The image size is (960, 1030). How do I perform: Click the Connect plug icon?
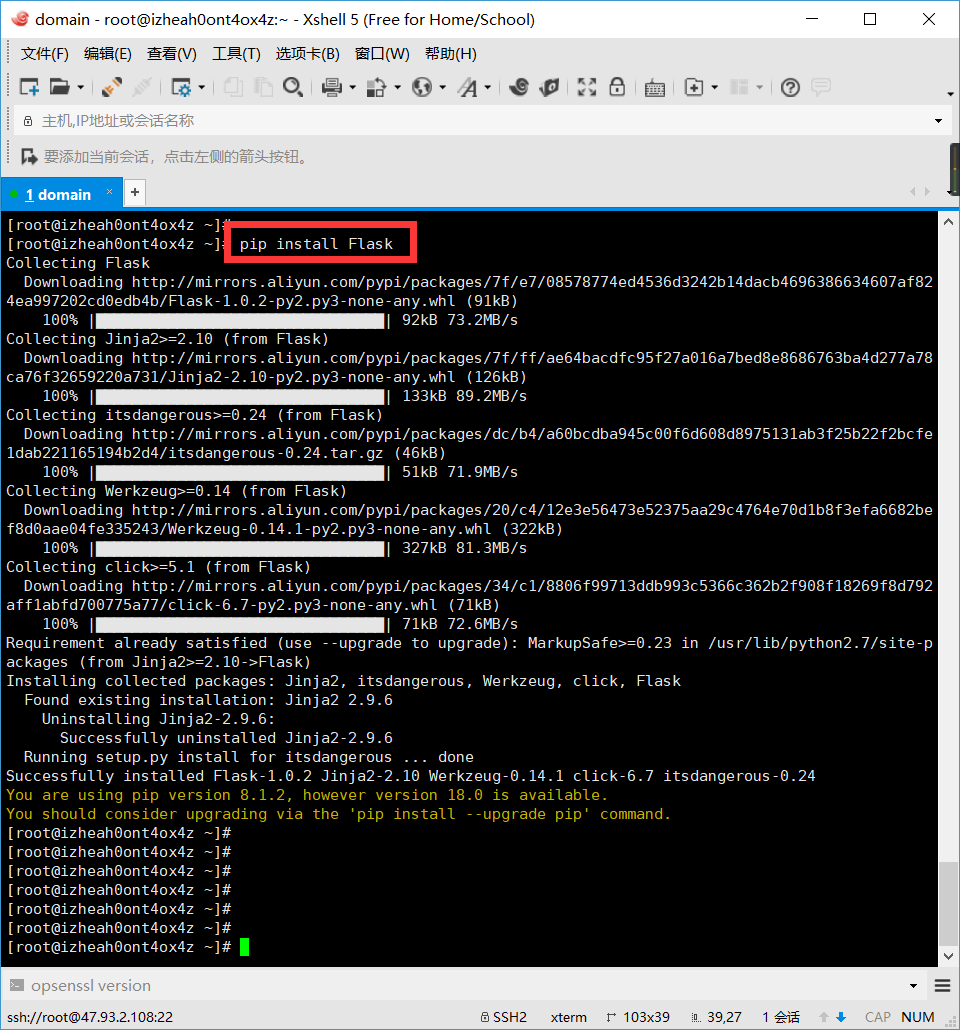(x=111, y=87)
